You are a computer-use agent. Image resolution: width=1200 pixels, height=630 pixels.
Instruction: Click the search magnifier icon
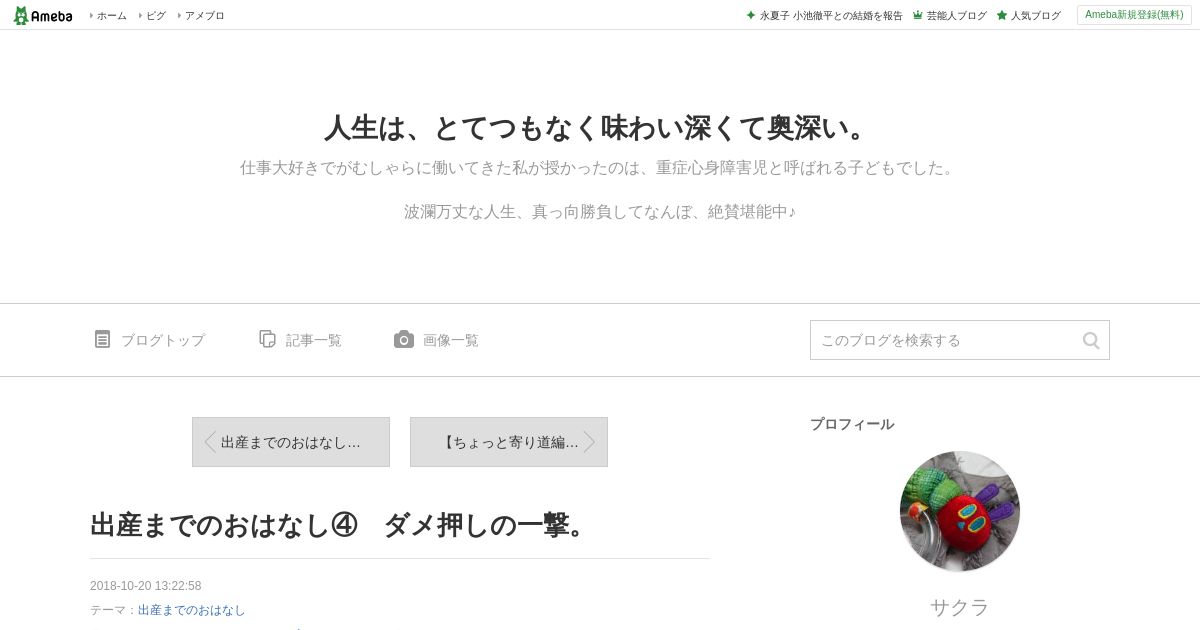(x=1091, y=340)
